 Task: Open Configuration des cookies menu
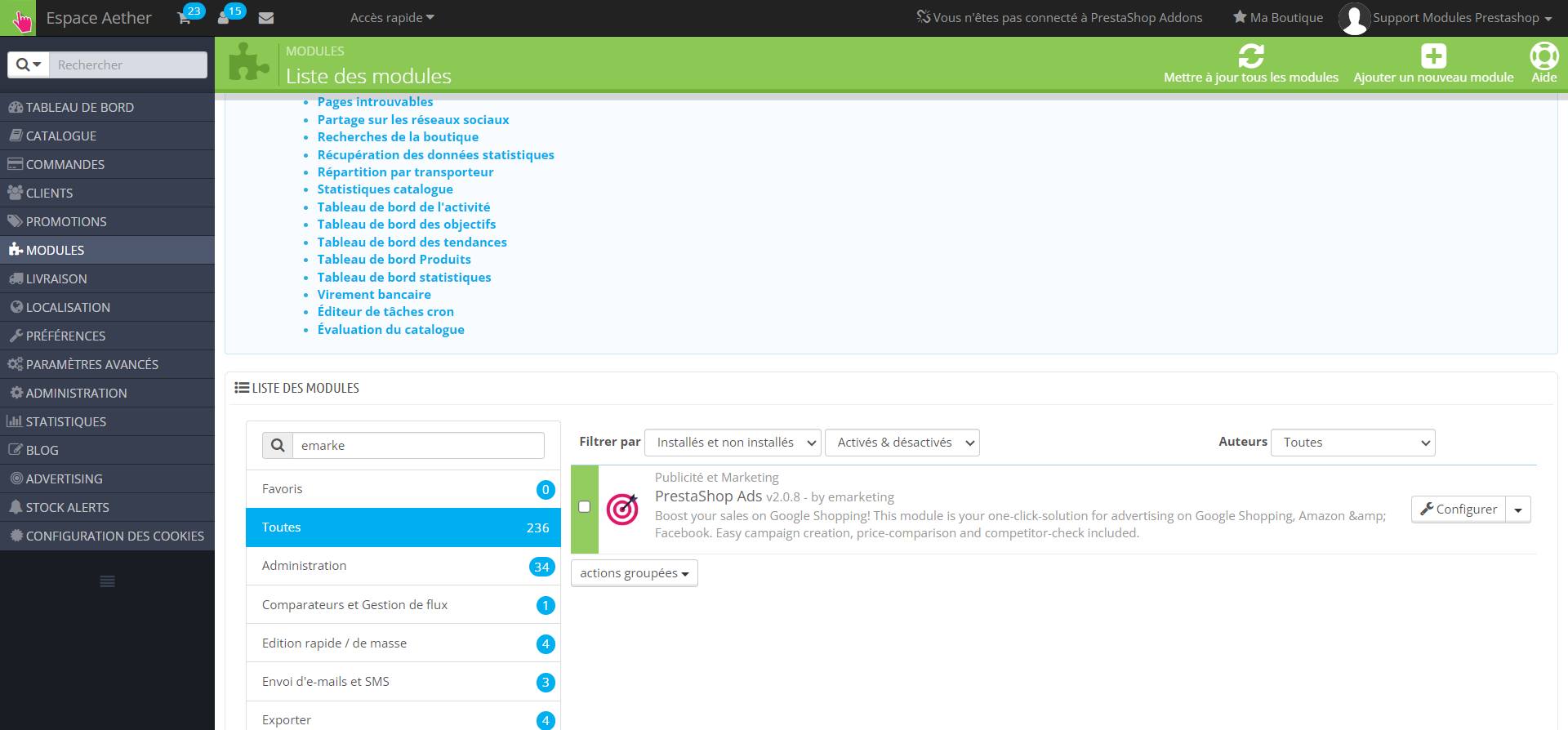[x=107, y=536]
